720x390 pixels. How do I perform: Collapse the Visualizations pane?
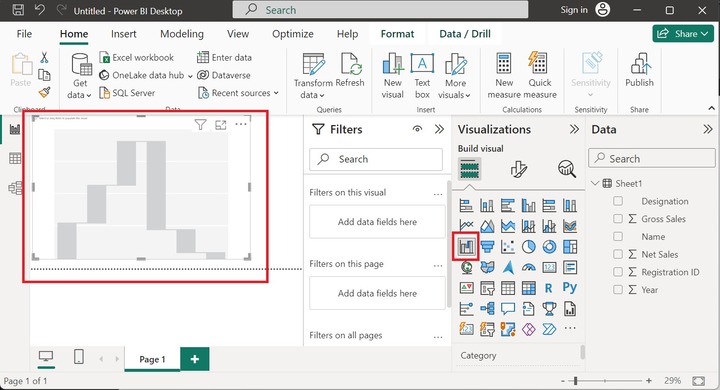pos(574,129)
